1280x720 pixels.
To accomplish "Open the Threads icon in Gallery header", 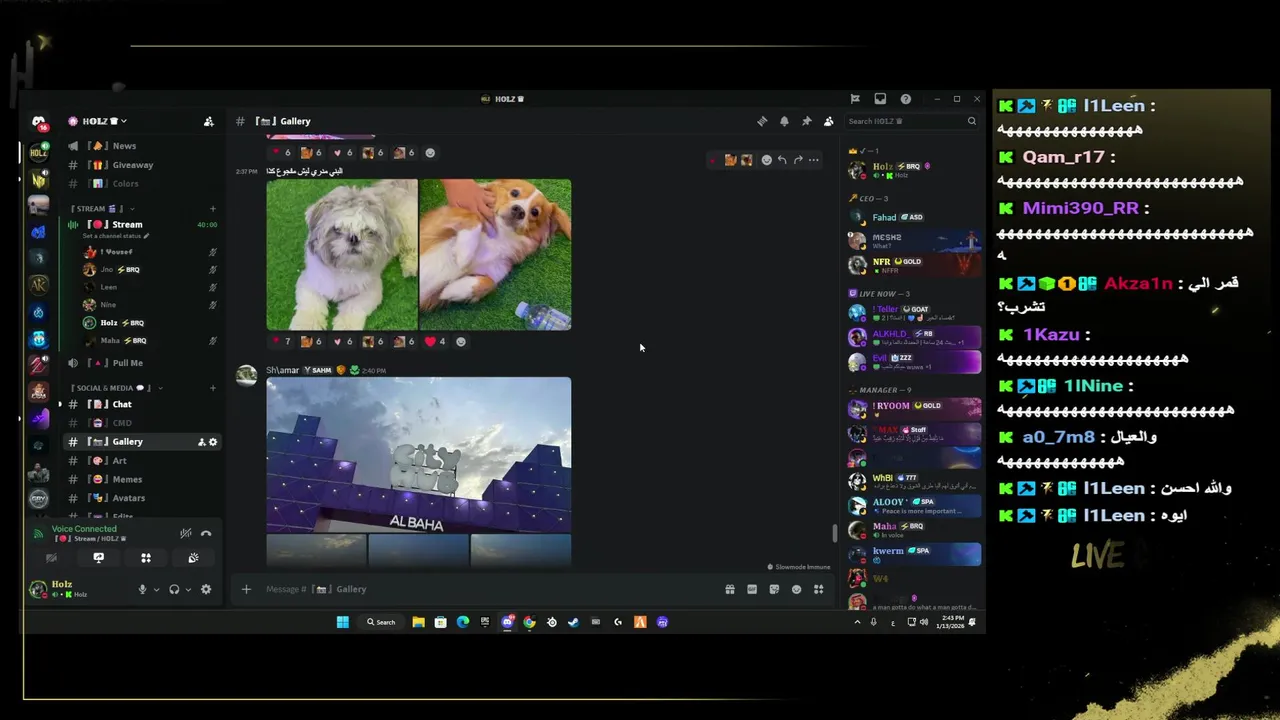I will 762,121.
